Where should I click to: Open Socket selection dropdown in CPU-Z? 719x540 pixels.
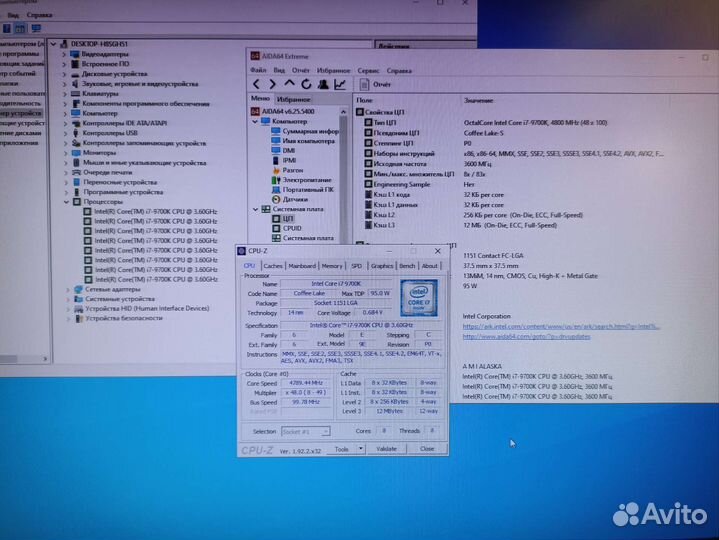coord(305,431)
